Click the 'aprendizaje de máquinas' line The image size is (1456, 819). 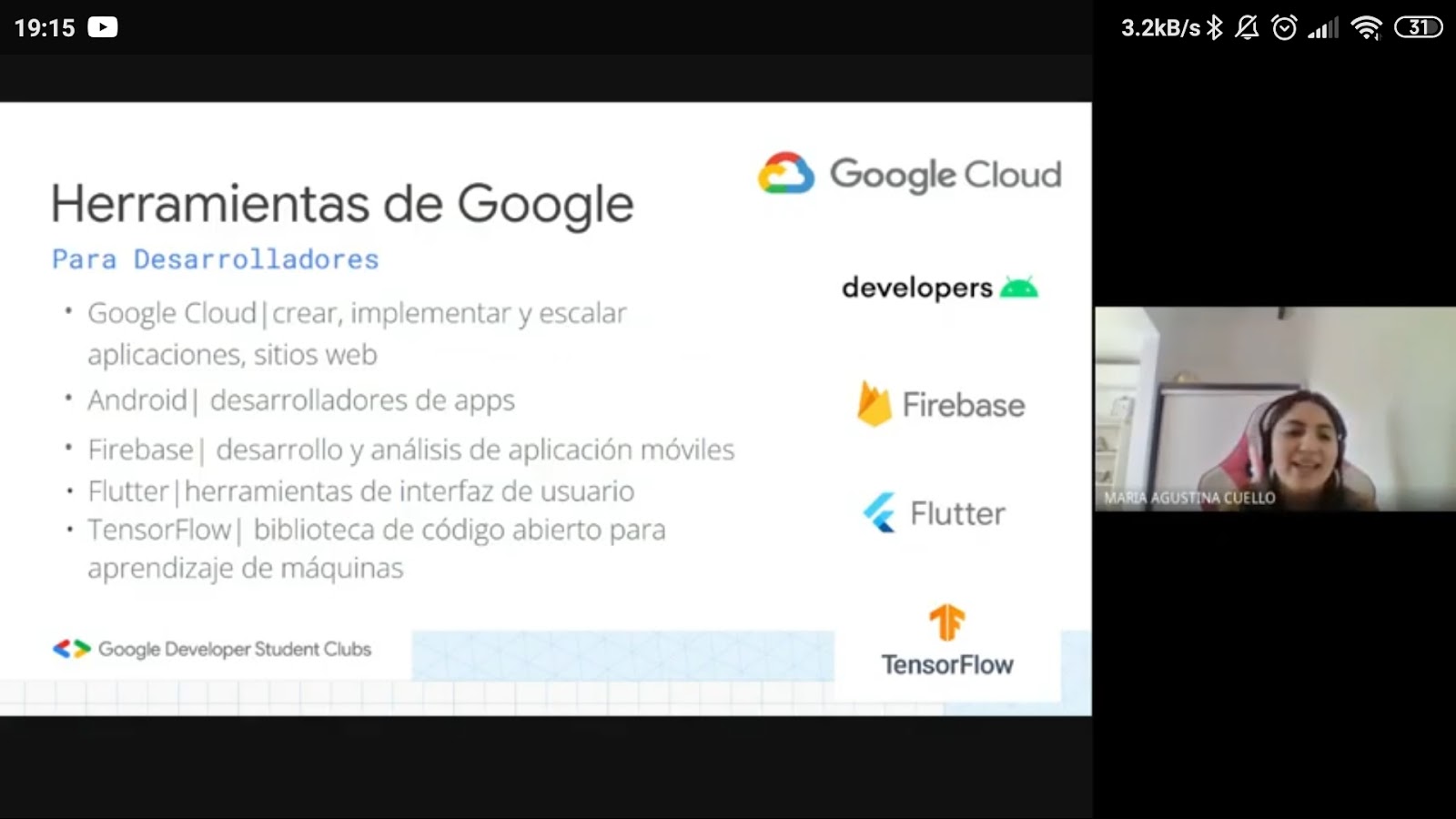pos(246,568)
